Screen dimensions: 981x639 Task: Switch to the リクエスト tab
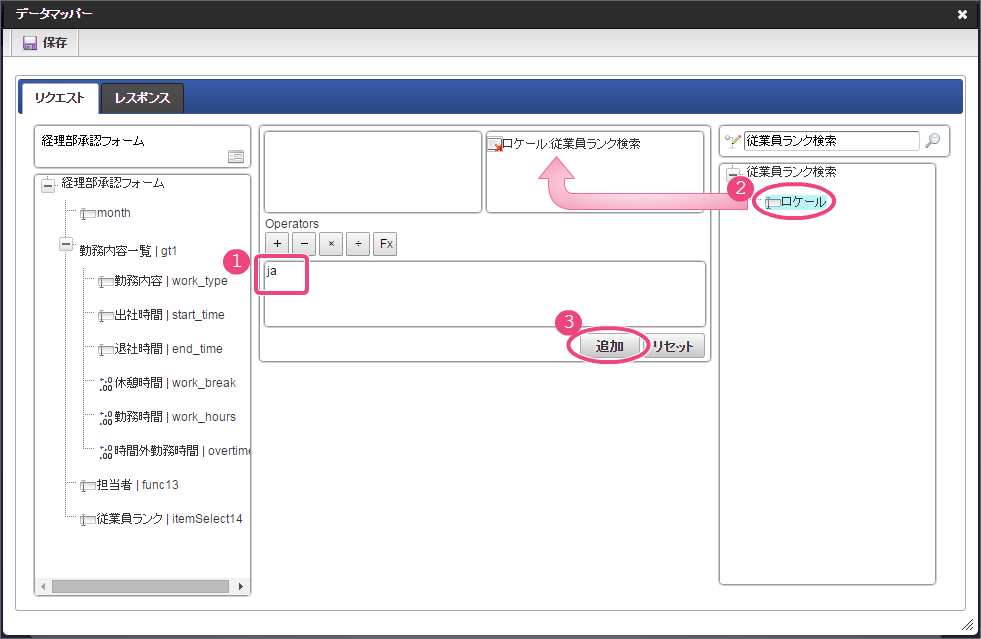[60, 98]
